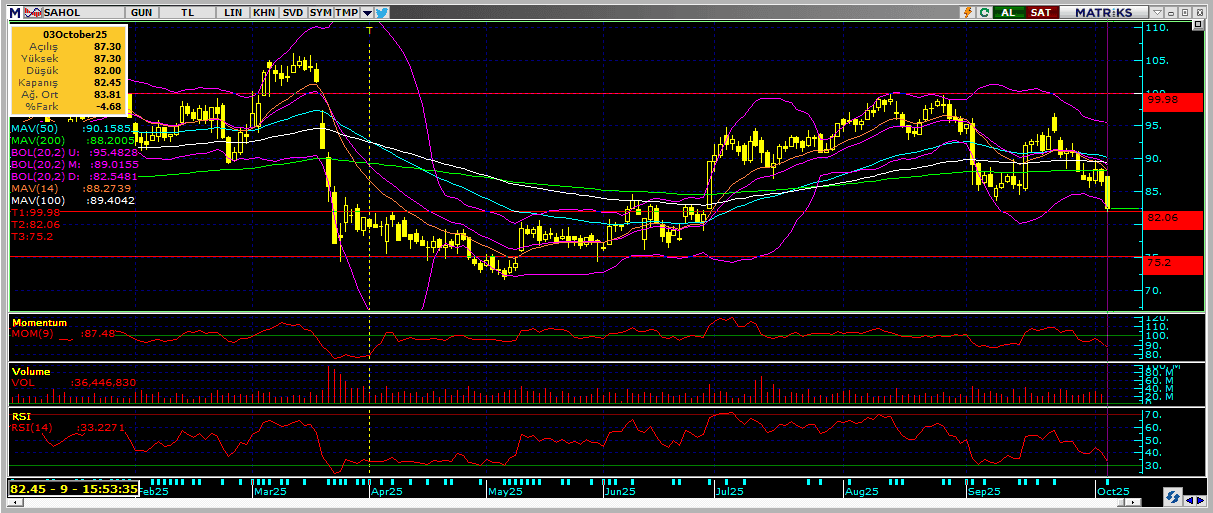Open the GUN period selector

(x=142, y=12)
